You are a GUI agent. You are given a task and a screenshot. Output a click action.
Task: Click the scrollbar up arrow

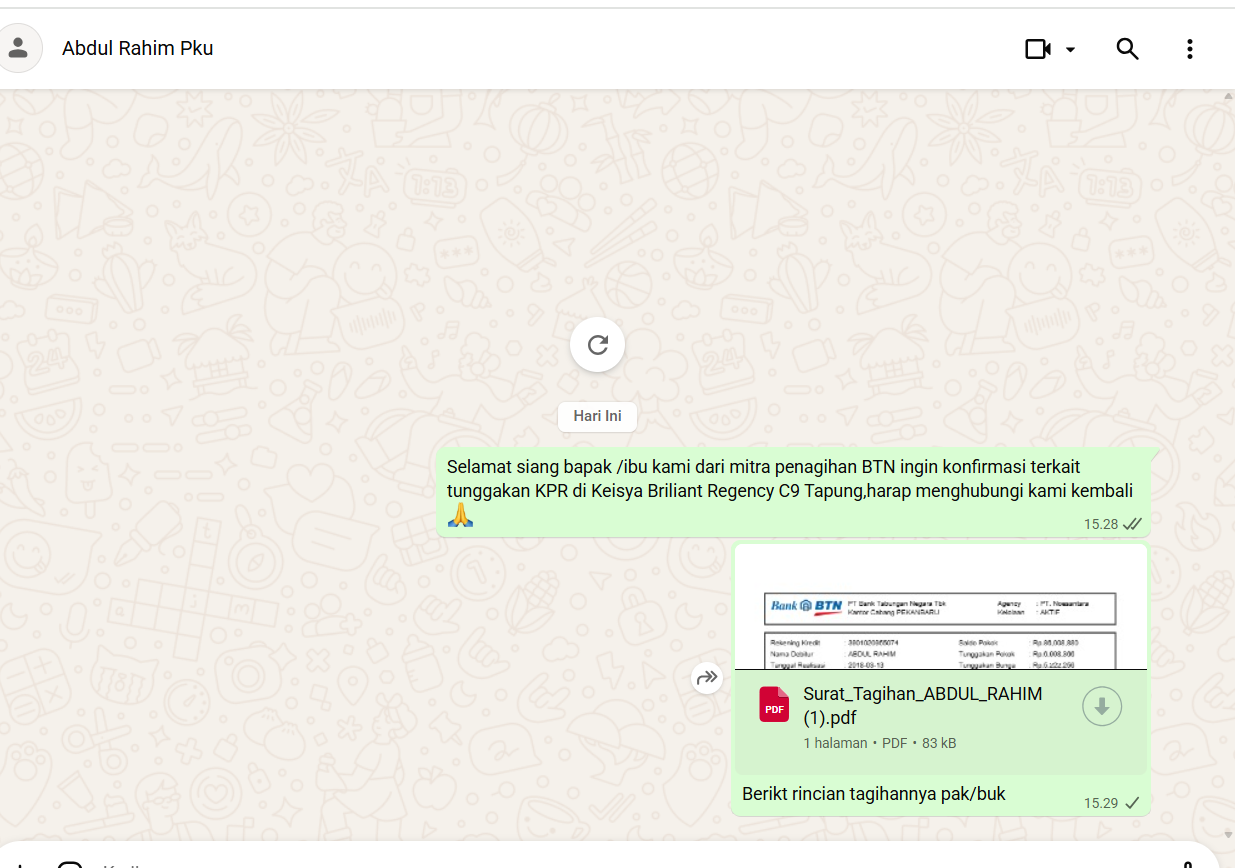point(1228,97)
